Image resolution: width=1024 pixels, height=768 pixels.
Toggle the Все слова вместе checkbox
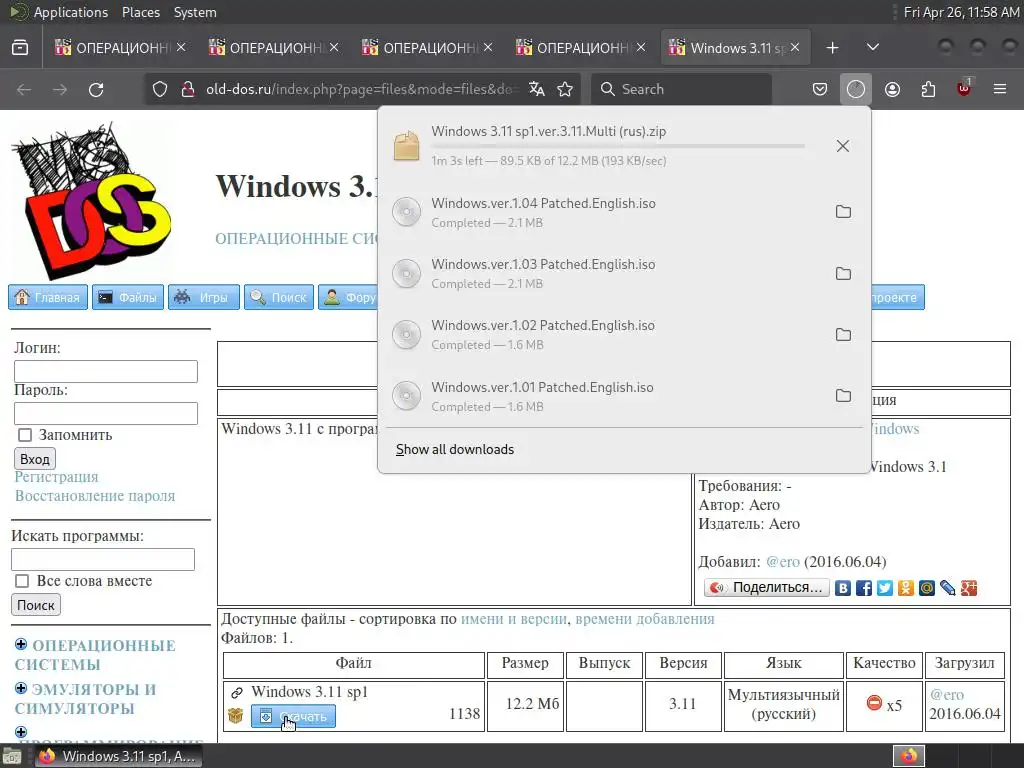(x=22, y=581)
